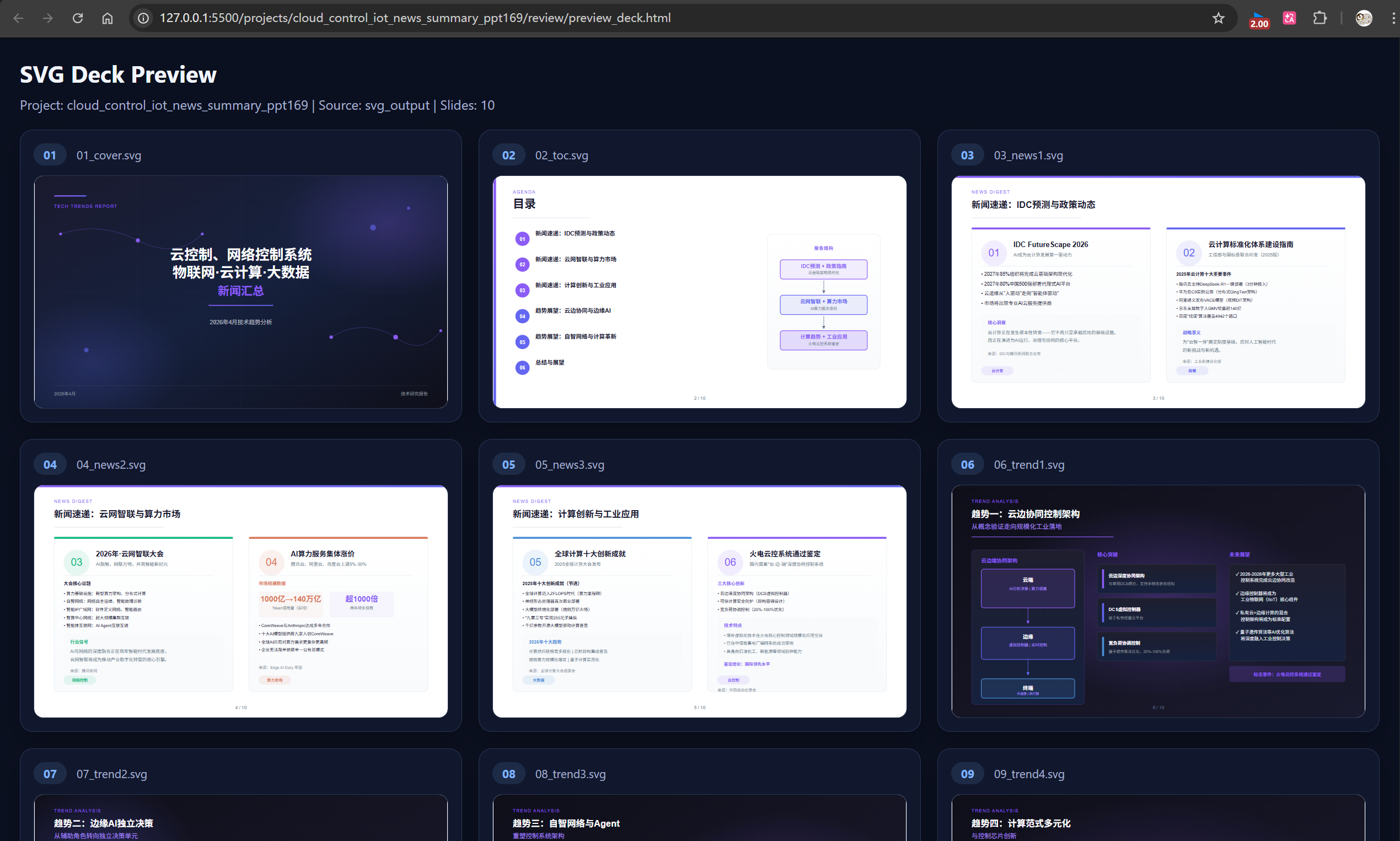Viewport: 1400px width, 841px height.
Task: Go to the browser home icon
Action: click(107, 18)
